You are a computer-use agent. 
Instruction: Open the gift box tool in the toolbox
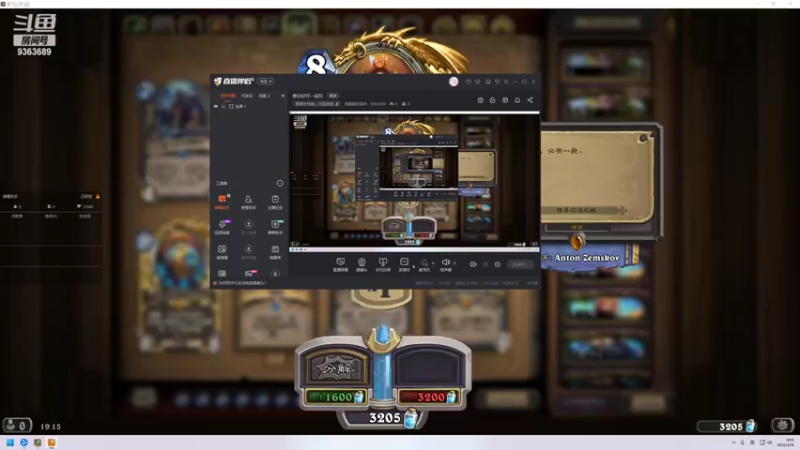click(275, 251)
